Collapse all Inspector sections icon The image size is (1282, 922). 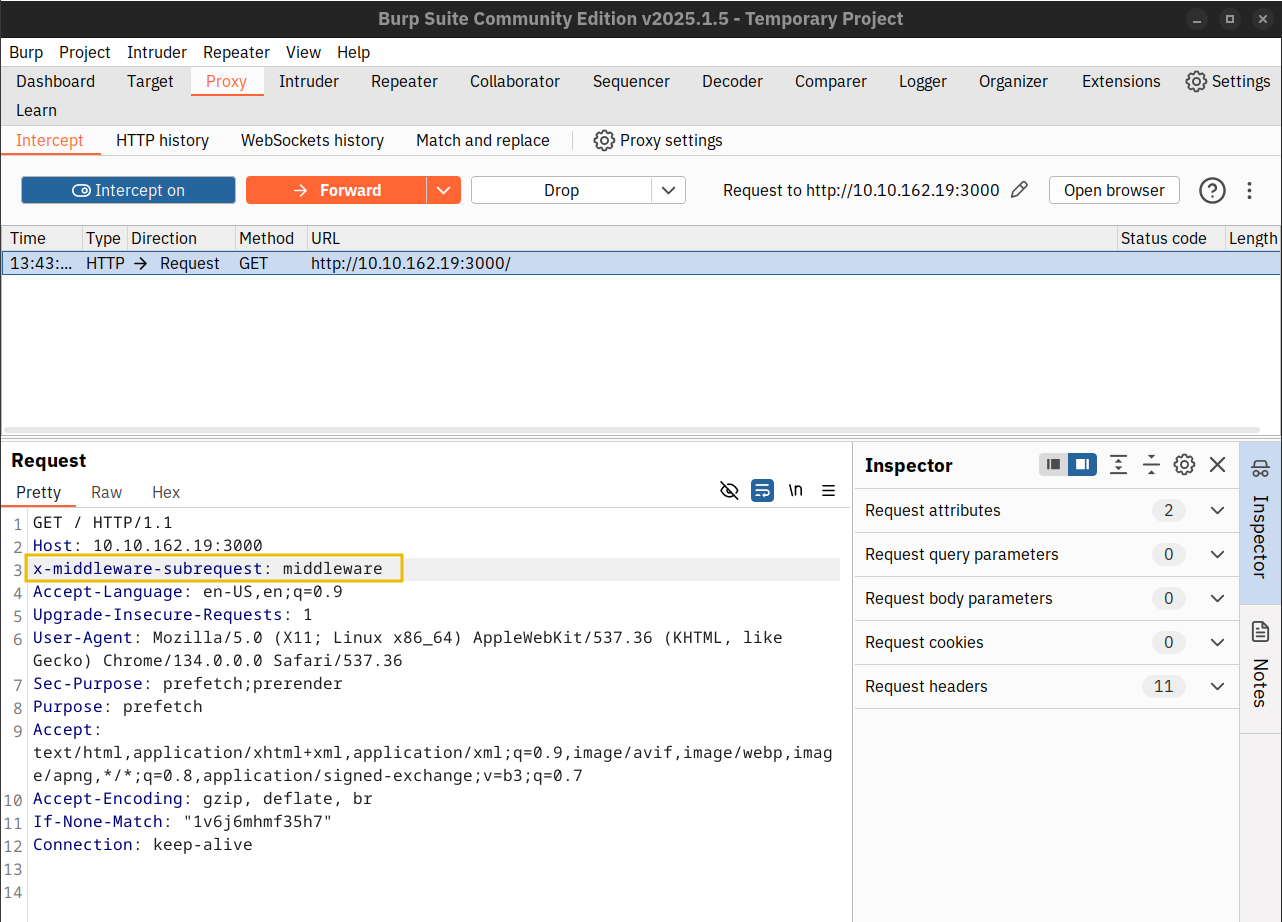(x=1151, y=464)
